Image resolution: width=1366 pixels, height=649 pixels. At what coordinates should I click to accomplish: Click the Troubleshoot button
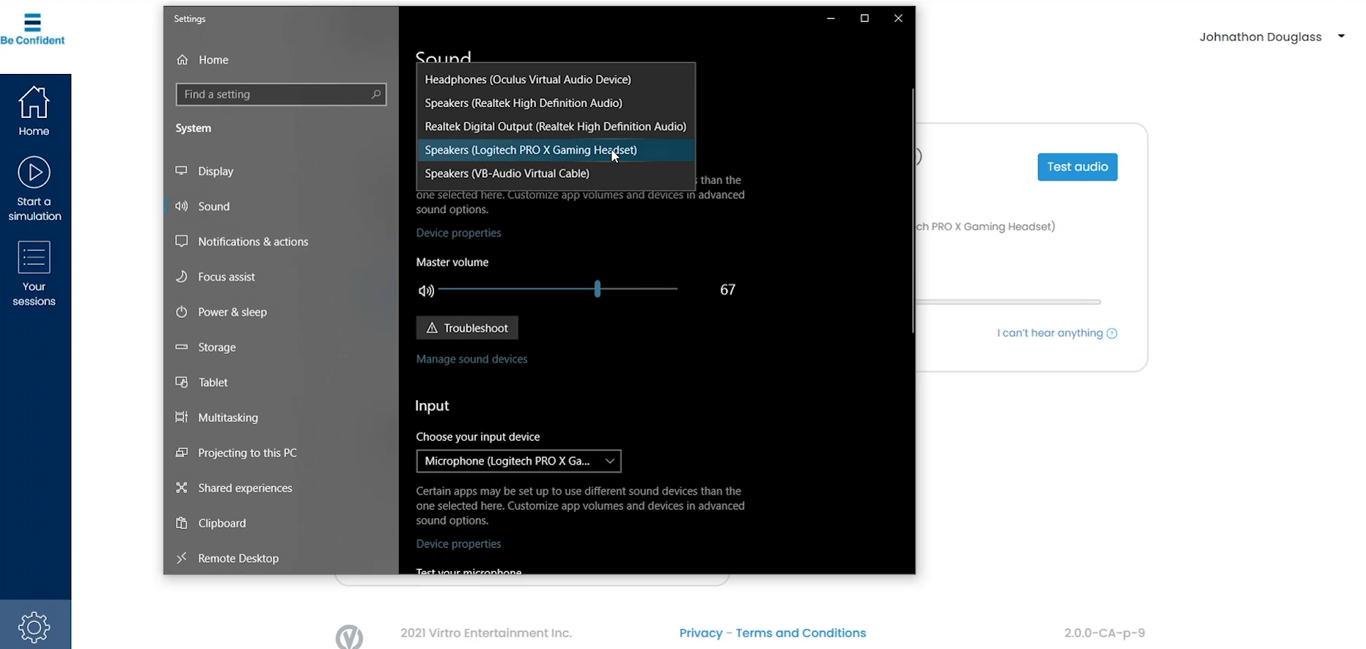pos(467,328)
